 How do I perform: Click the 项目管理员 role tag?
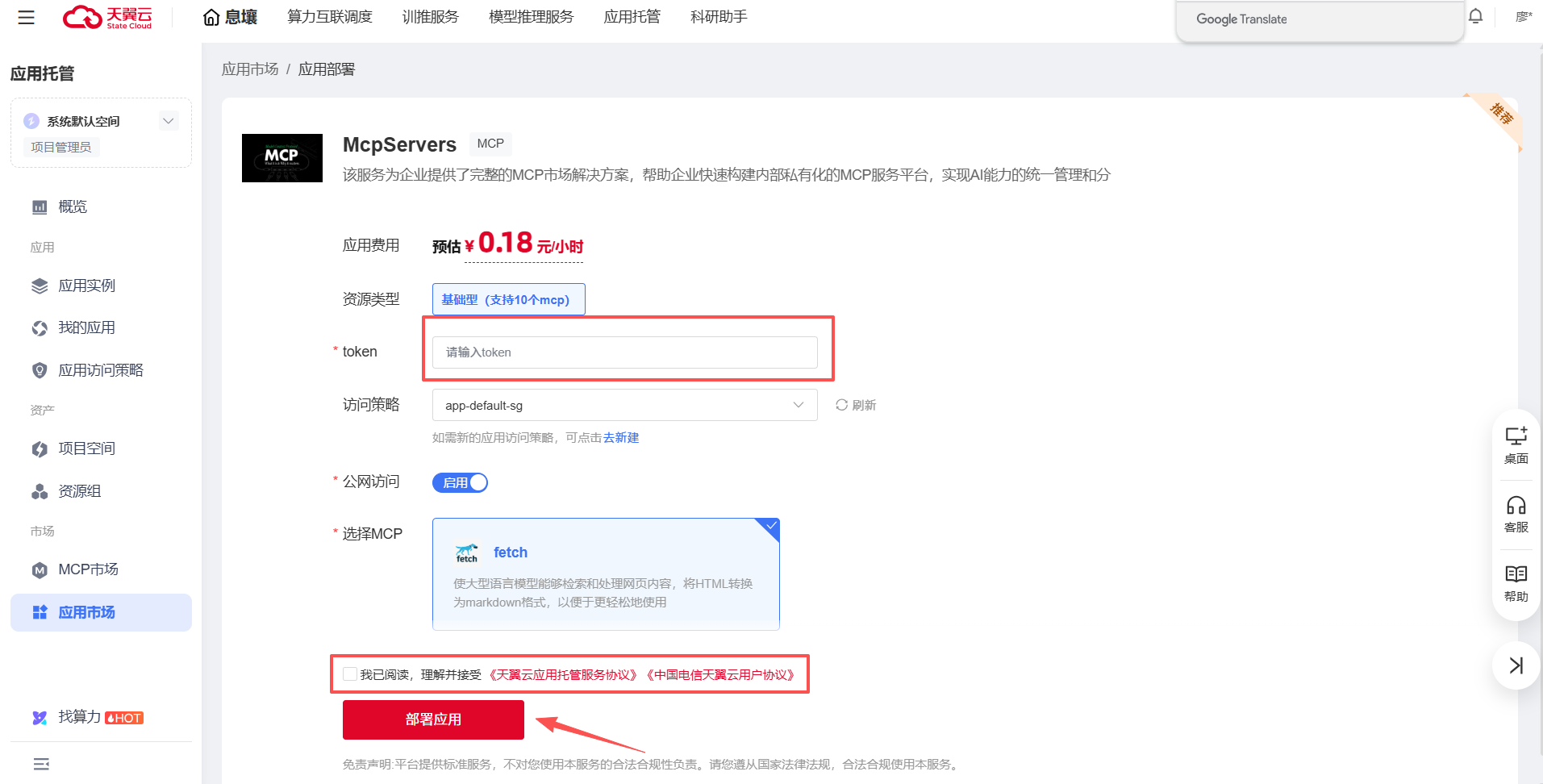click(x=61, y=147)
